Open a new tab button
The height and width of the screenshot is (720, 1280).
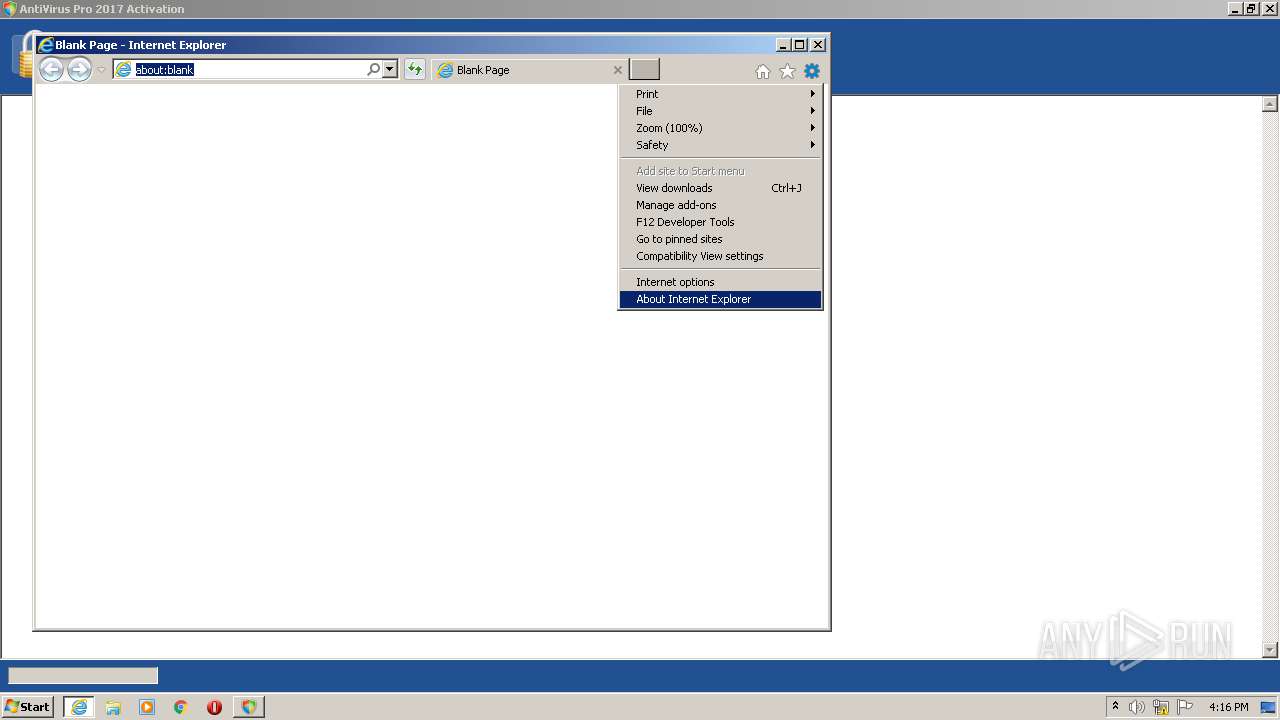[644, 69]
